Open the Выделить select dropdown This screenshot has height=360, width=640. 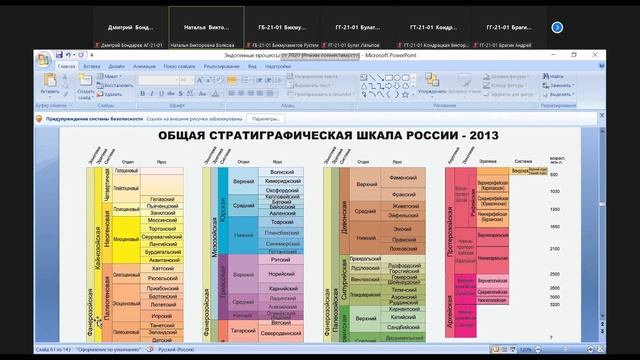pyautogui.click(x=558, y=94)
